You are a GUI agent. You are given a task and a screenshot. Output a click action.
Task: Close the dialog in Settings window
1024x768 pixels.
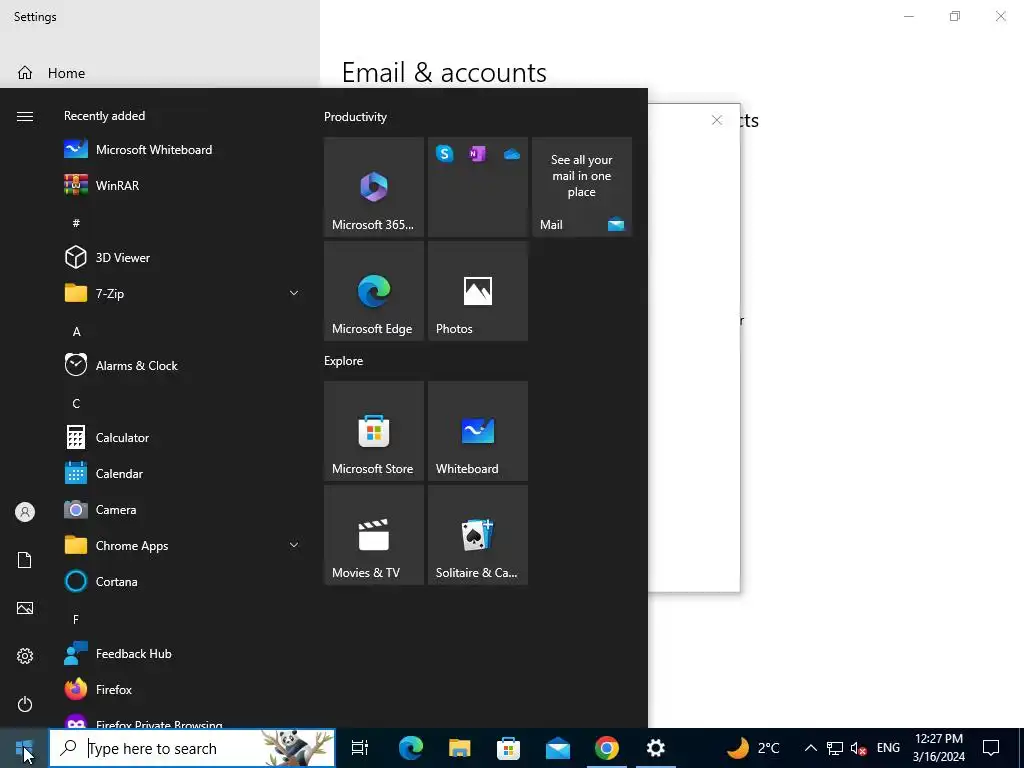coord(717,120)
